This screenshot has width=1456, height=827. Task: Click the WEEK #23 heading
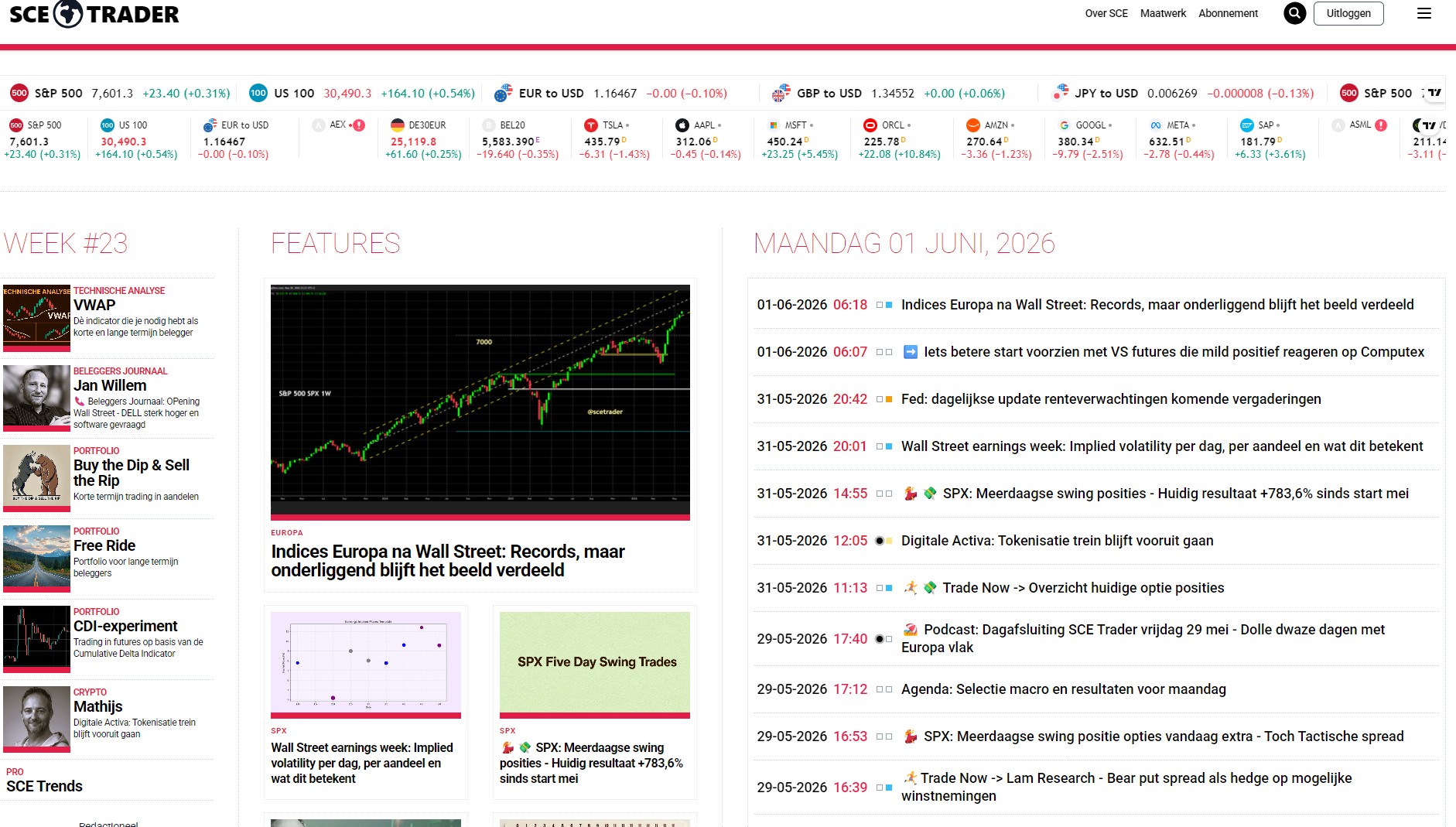pos(65,244)
